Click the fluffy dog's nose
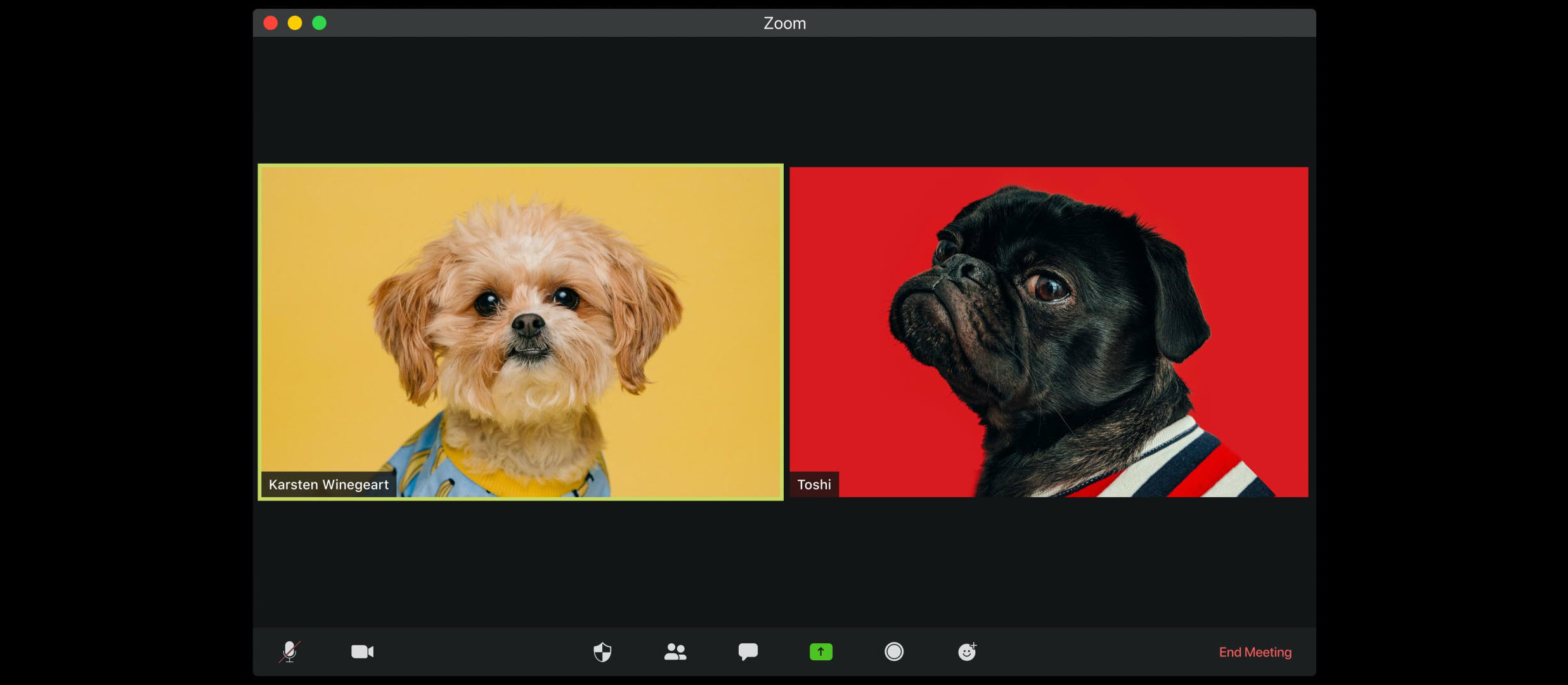This screenshot has width=1568, height=685. pyautogui.click(x=528, y=325)
